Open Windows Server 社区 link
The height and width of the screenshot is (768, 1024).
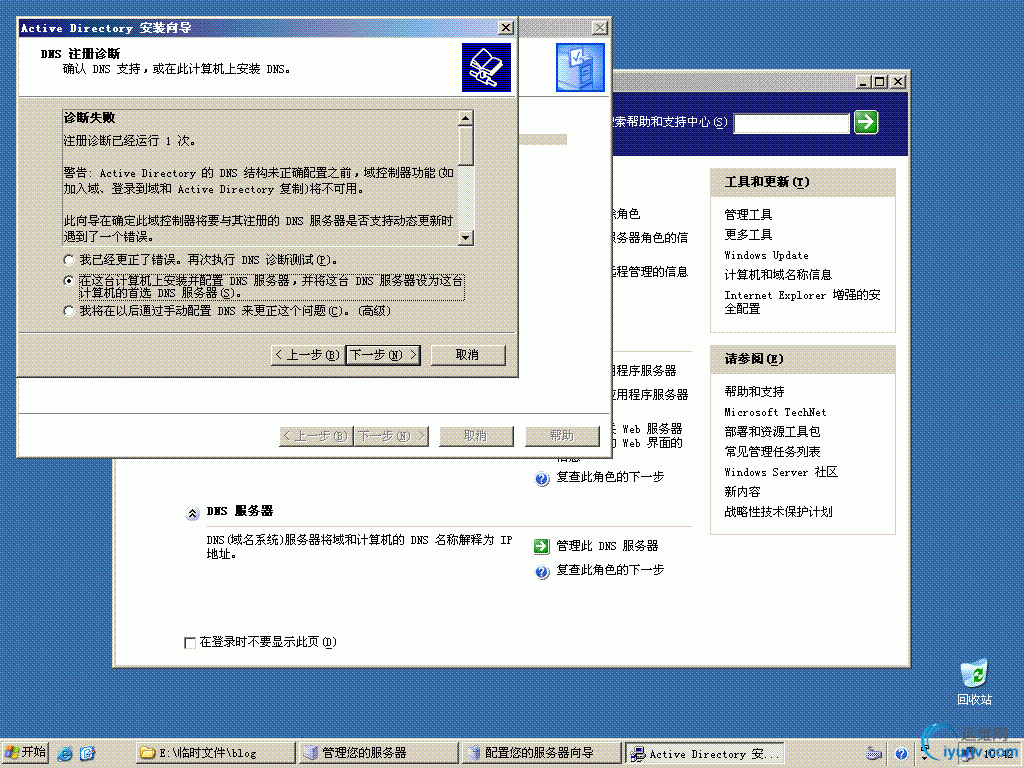(x=781, y=472)
